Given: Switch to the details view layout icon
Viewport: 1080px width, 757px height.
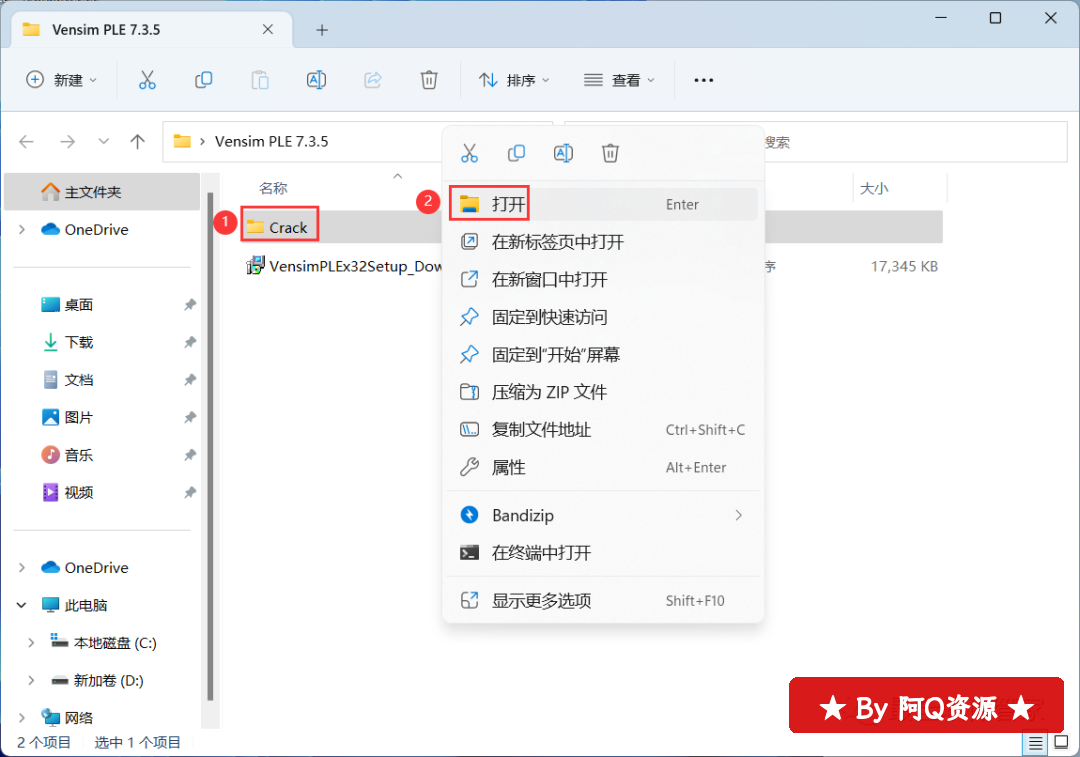Looking at the screenshot, I should coord(1035,743).
